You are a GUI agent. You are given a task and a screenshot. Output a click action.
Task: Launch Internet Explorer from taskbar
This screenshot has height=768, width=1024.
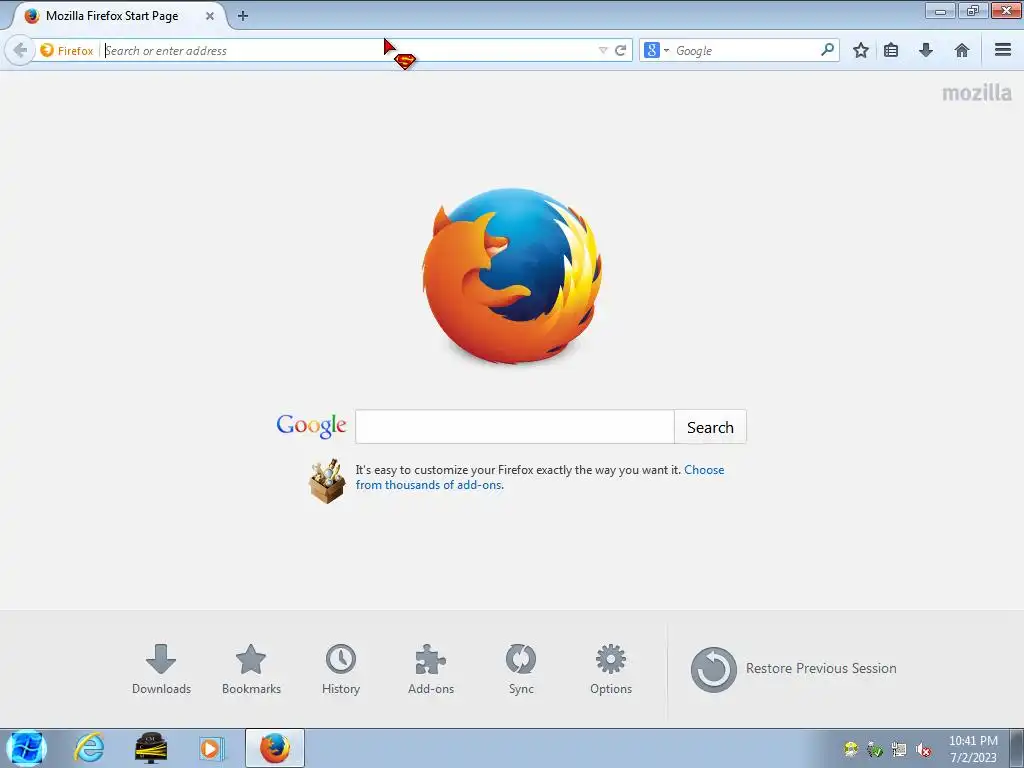click(89, 748)
